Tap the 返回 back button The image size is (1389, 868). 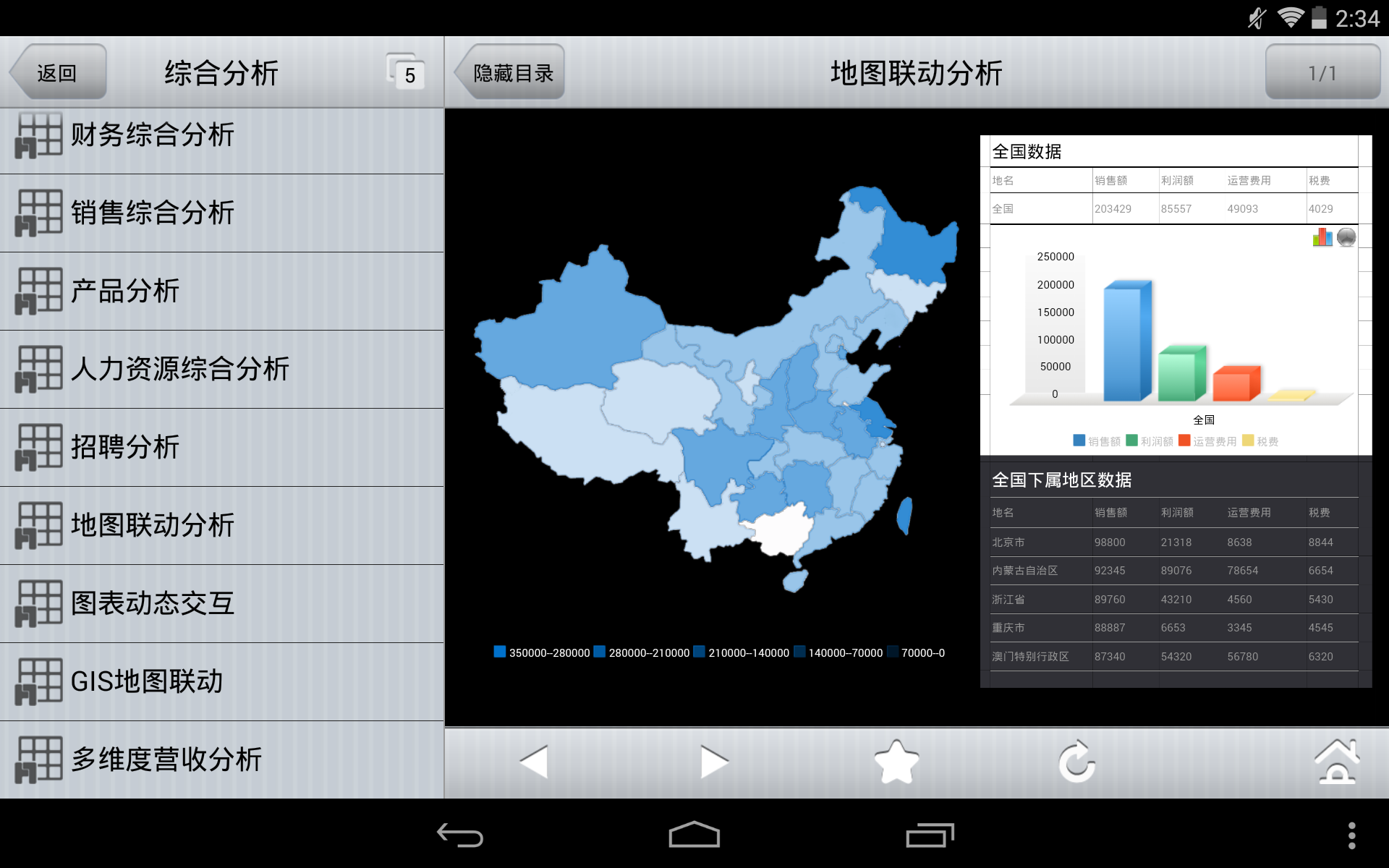pyautogui.click(x=58, y=72)
